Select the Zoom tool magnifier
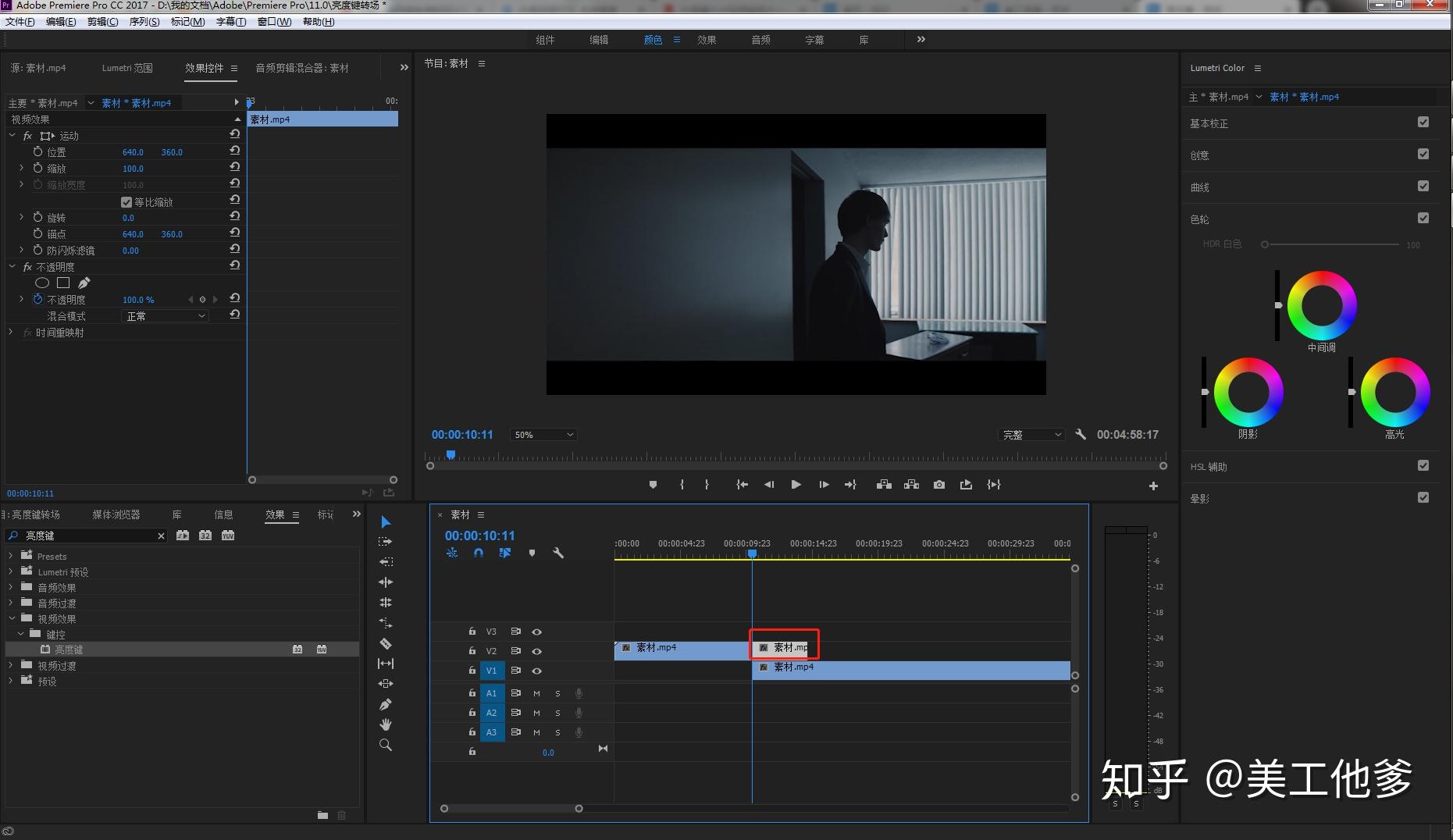Image resolution: width=1453 pixels, height=840 pixels. pos(385,745)
